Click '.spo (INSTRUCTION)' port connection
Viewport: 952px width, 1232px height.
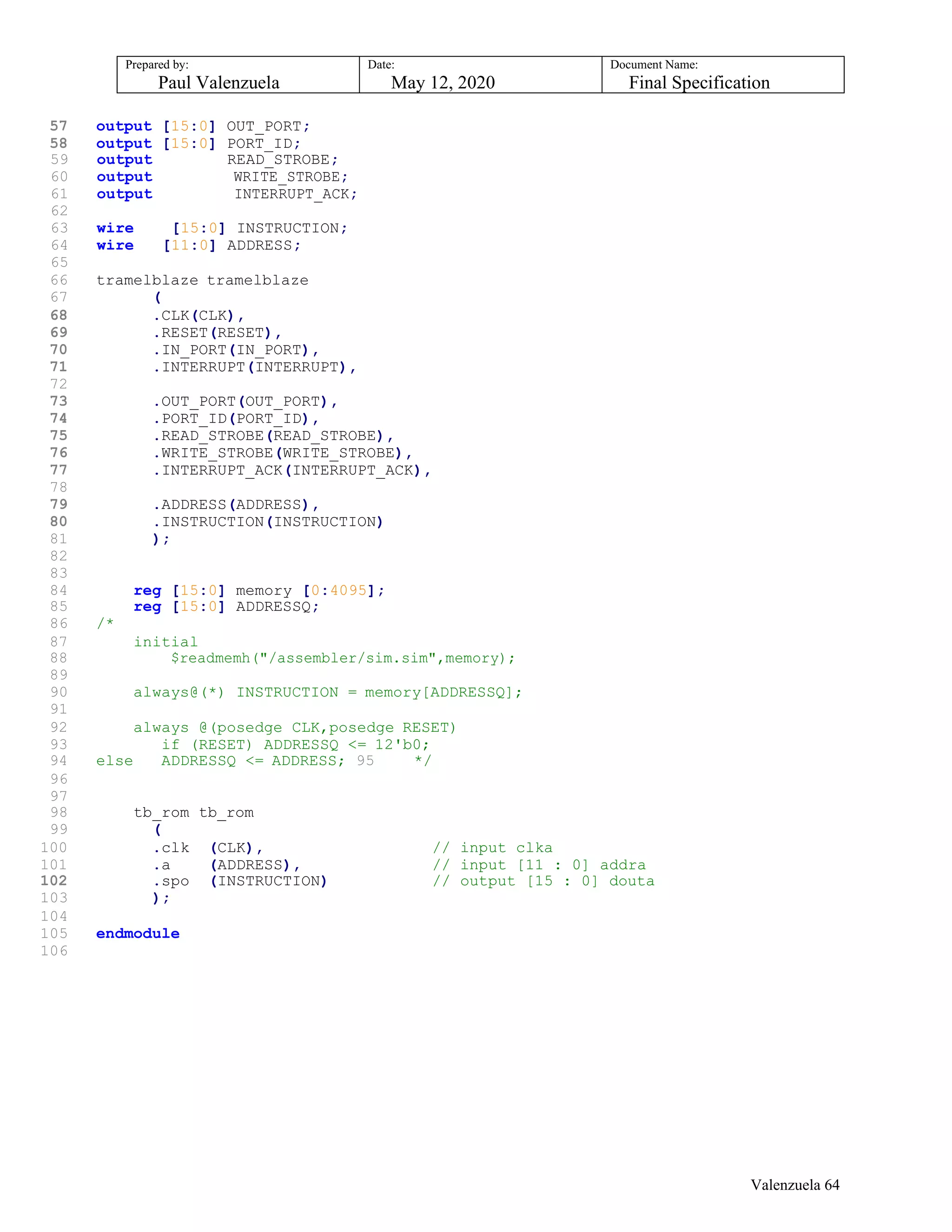pyautogui.click(x=240, y=881)
